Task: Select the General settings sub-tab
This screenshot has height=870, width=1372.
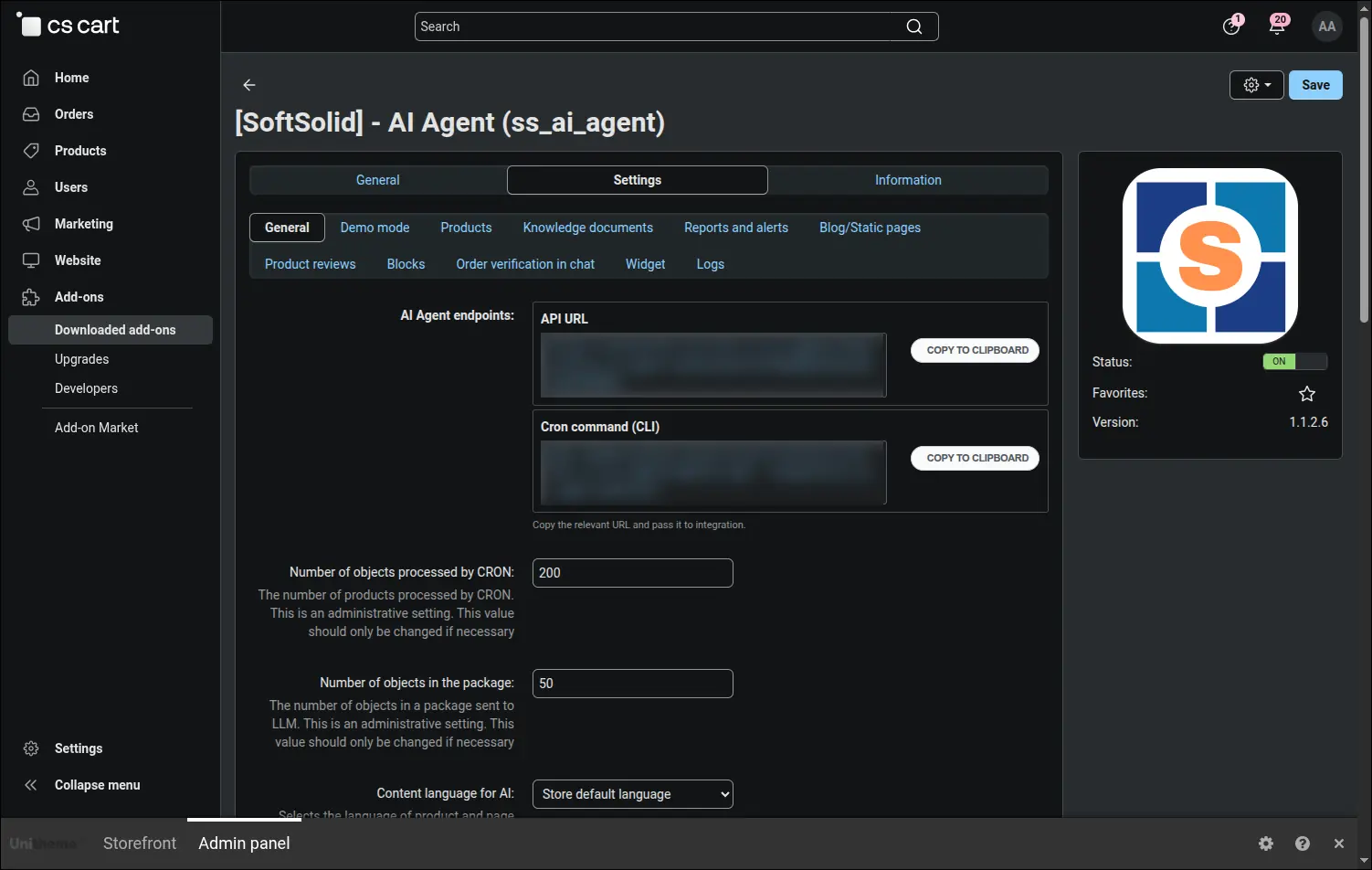Action: pyautogui.click(x=287, y=228)
